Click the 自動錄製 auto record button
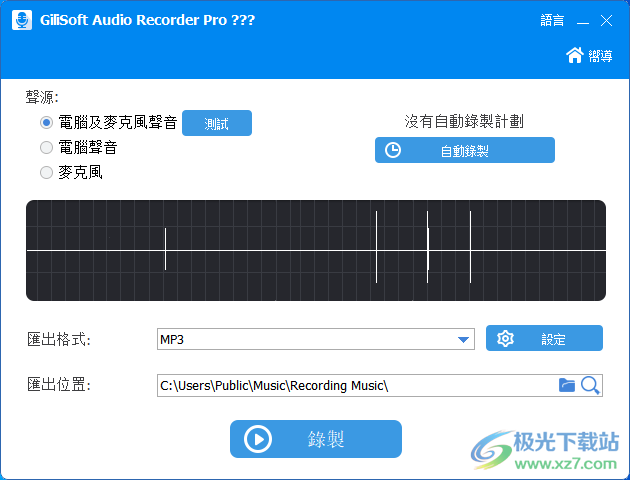 pos(465,150)
